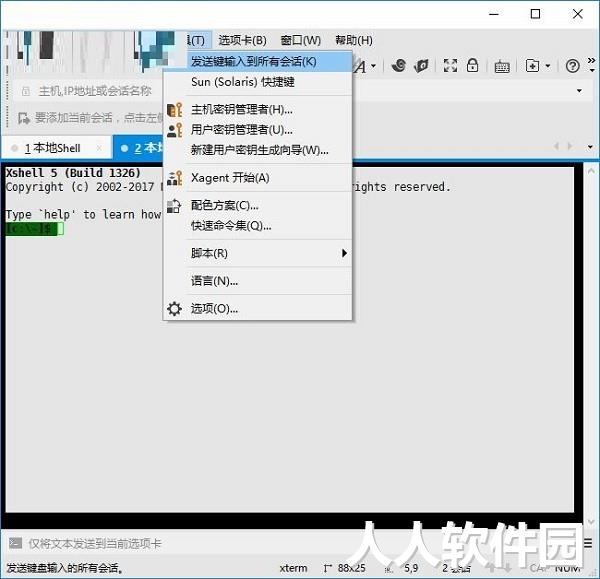Click the help question mark icon
Image resolution: width=600 pixels, height=579 pixels.
pos(572,66)
